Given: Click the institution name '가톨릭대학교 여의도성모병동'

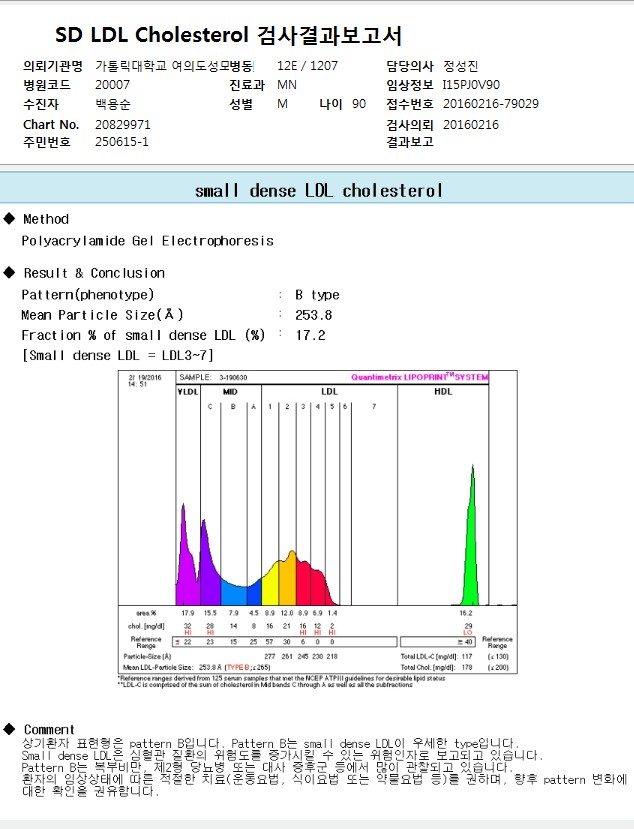Looking at the screenshot, I should click(x=174, y=66).
